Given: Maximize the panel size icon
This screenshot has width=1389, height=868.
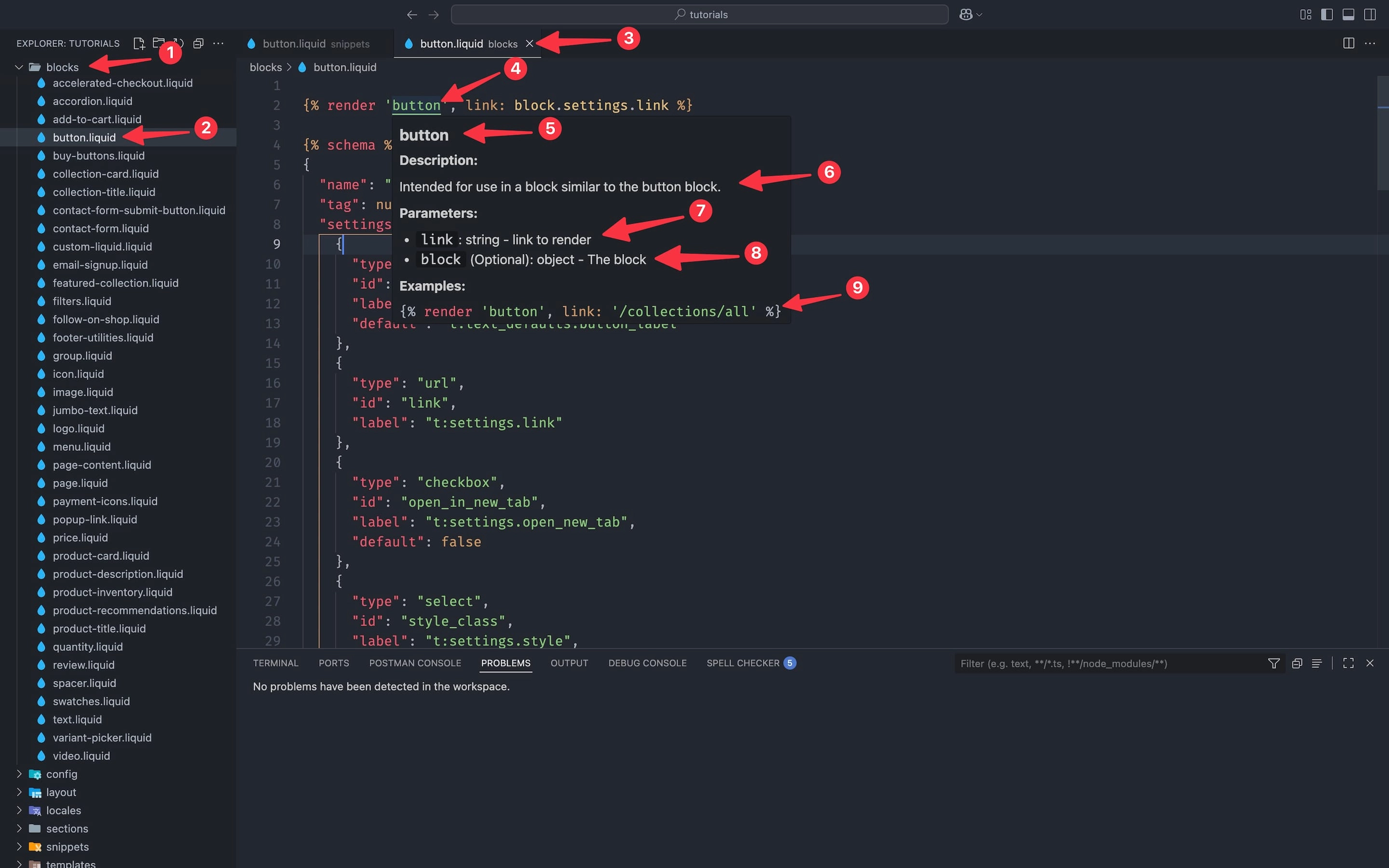Looking at the screenshot, I should (x=1348, y=664).
